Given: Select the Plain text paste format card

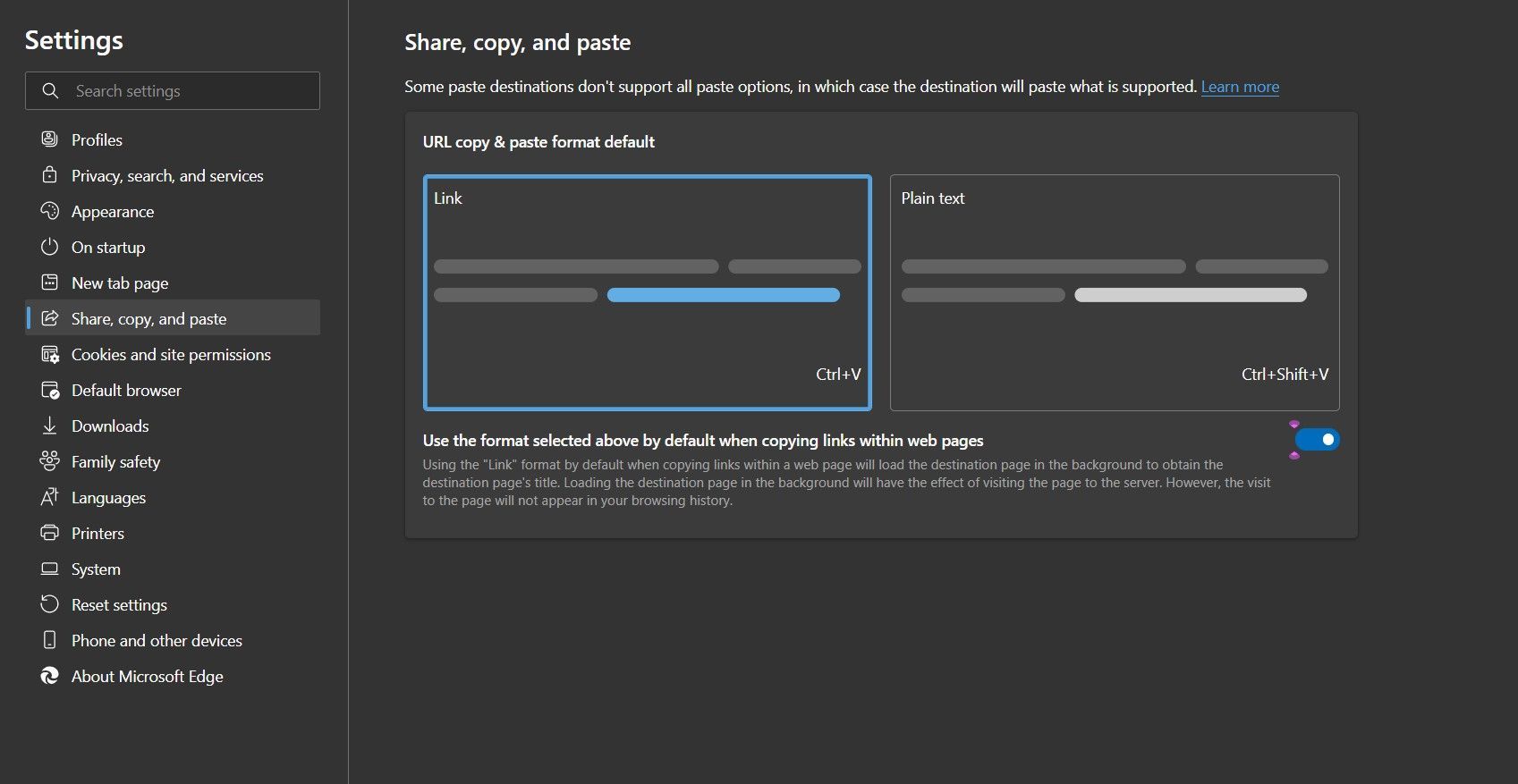Looking at the screenshot, I should point(1115,292).
